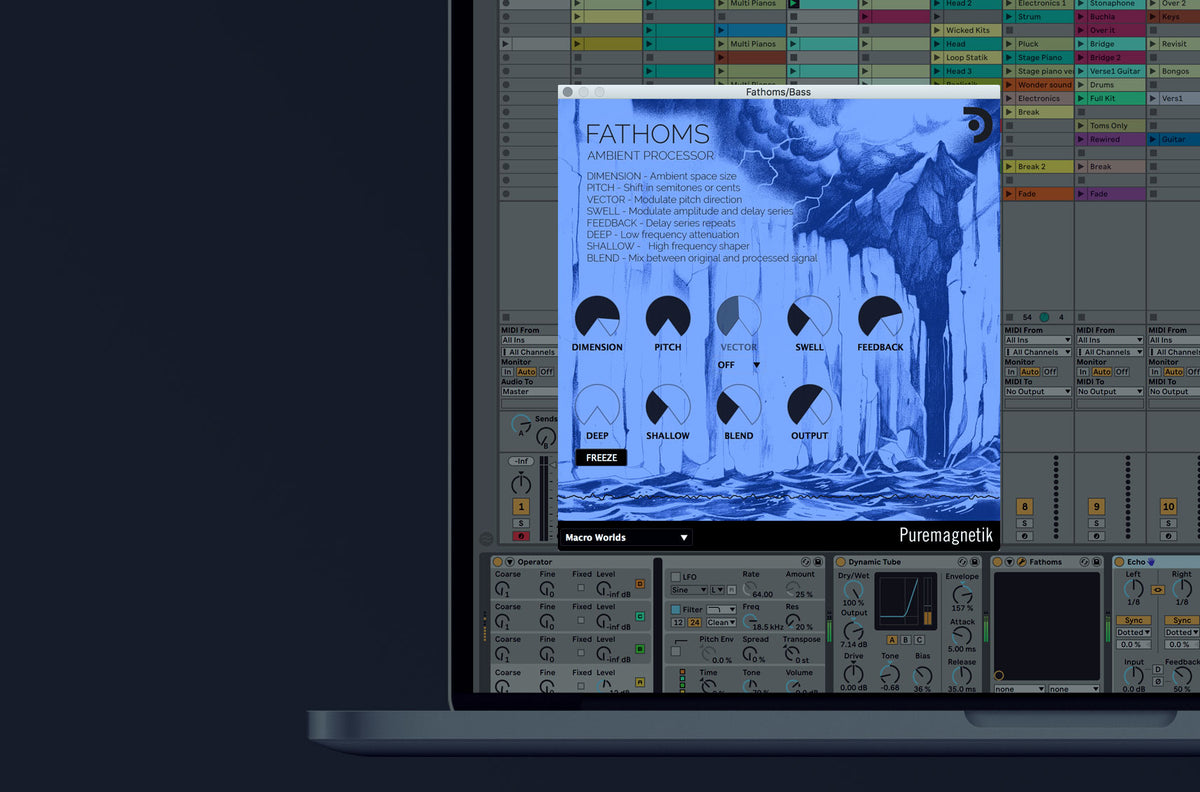The height and width of the screenshot is (792, 1200).
Task: Open the Macro Worlds preset dropdown
Action: [x=625, y=537]
